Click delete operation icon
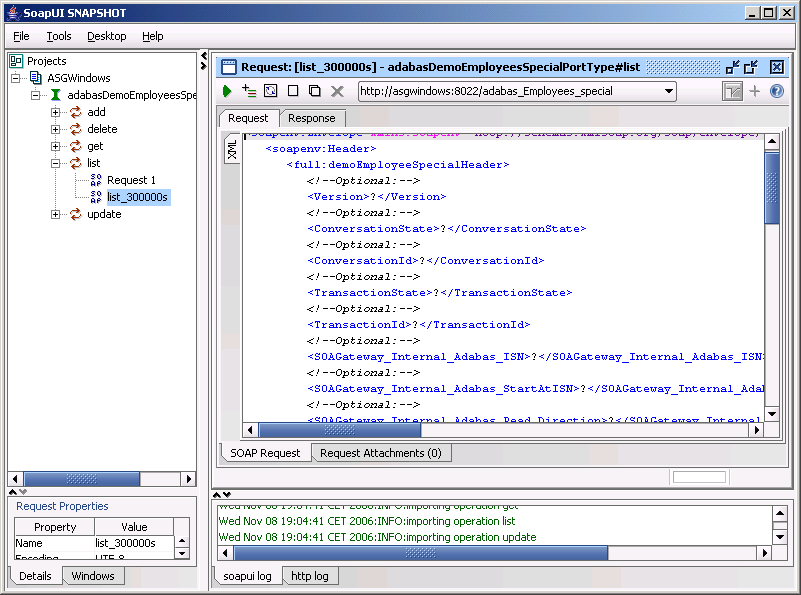Viewport: 801px width, 595px height. coord(76,129)
